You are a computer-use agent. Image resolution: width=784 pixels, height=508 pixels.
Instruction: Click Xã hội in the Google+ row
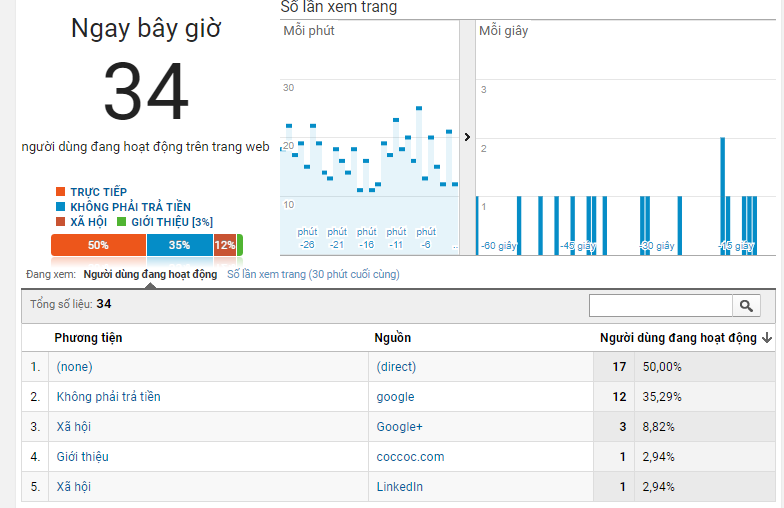click(74, 426)
